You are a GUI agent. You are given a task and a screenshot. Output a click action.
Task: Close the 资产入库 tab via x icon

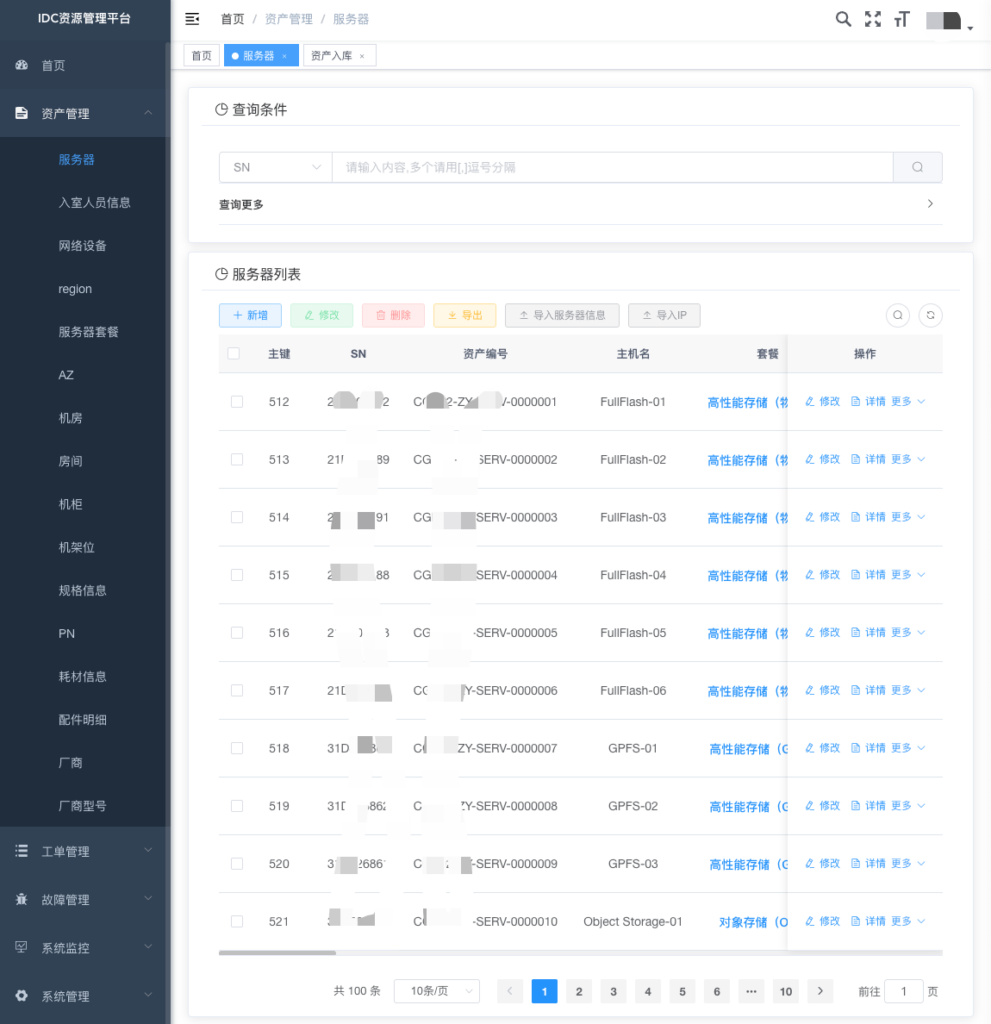point(362,56)
